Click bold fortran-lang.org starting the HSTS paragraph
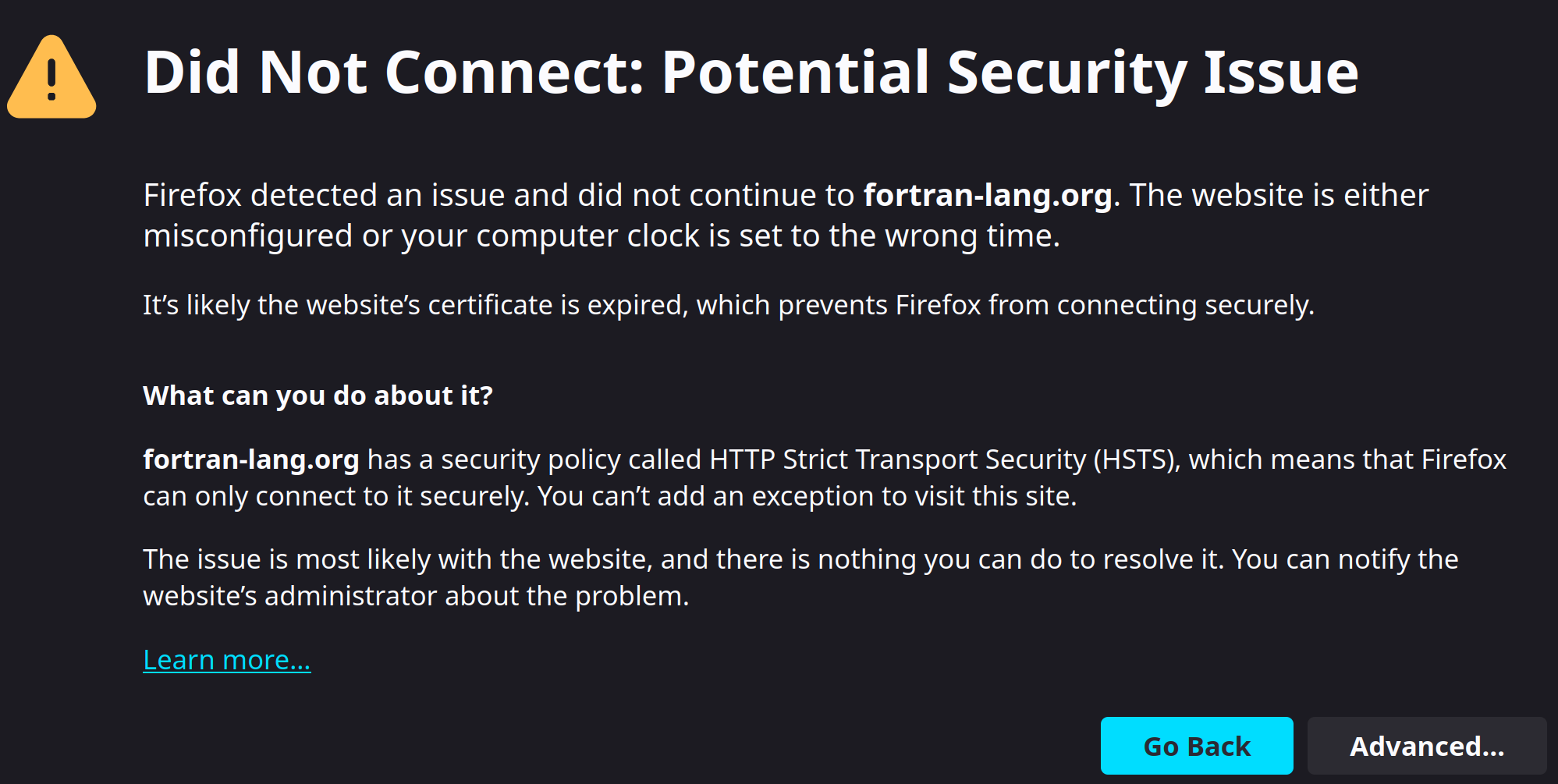This screenshot has width=1558, height=784. click(250, 459)
